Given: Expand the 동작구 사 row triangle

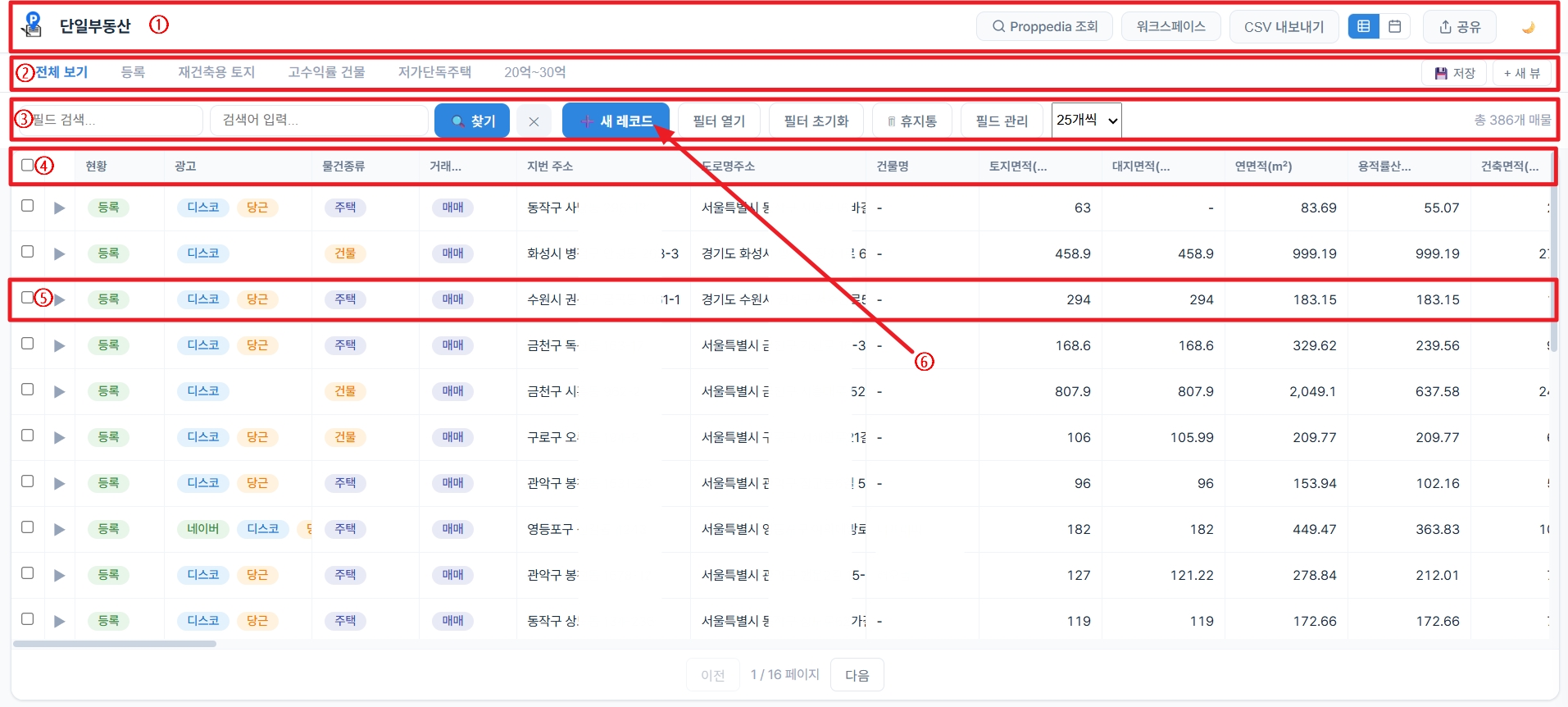Looking at the screenshot, I should tap(59, 208).
